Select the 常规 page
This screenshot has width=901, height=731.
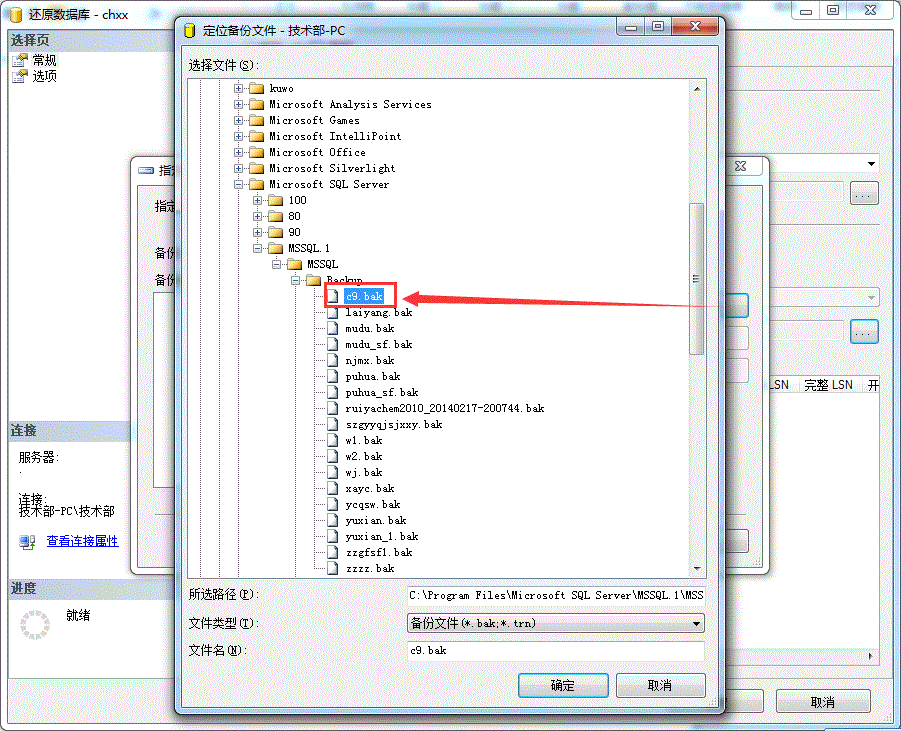[x=44, y=60]
